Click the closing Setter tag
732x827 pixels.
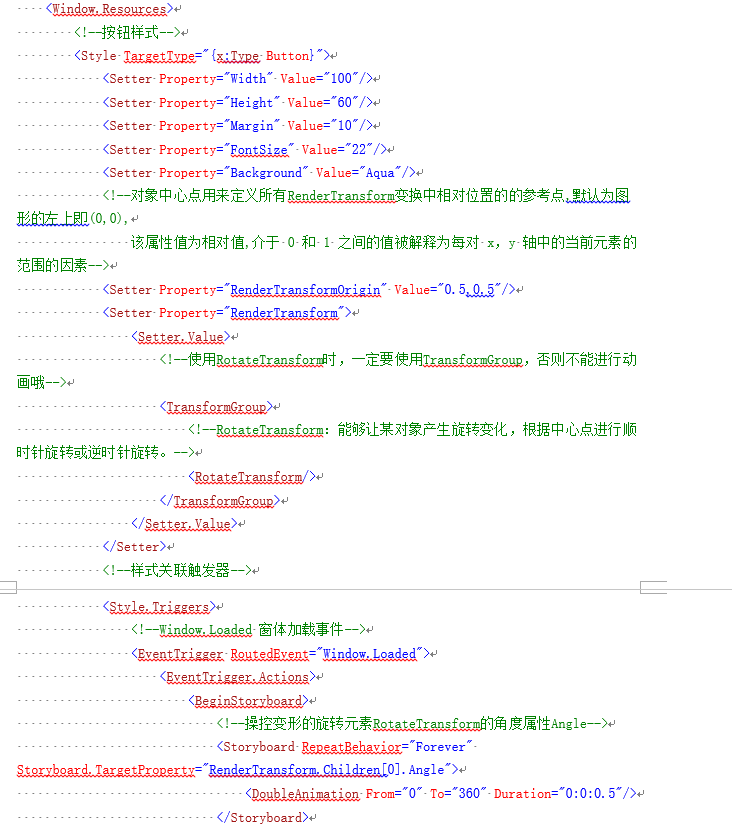tap(134, 547)
